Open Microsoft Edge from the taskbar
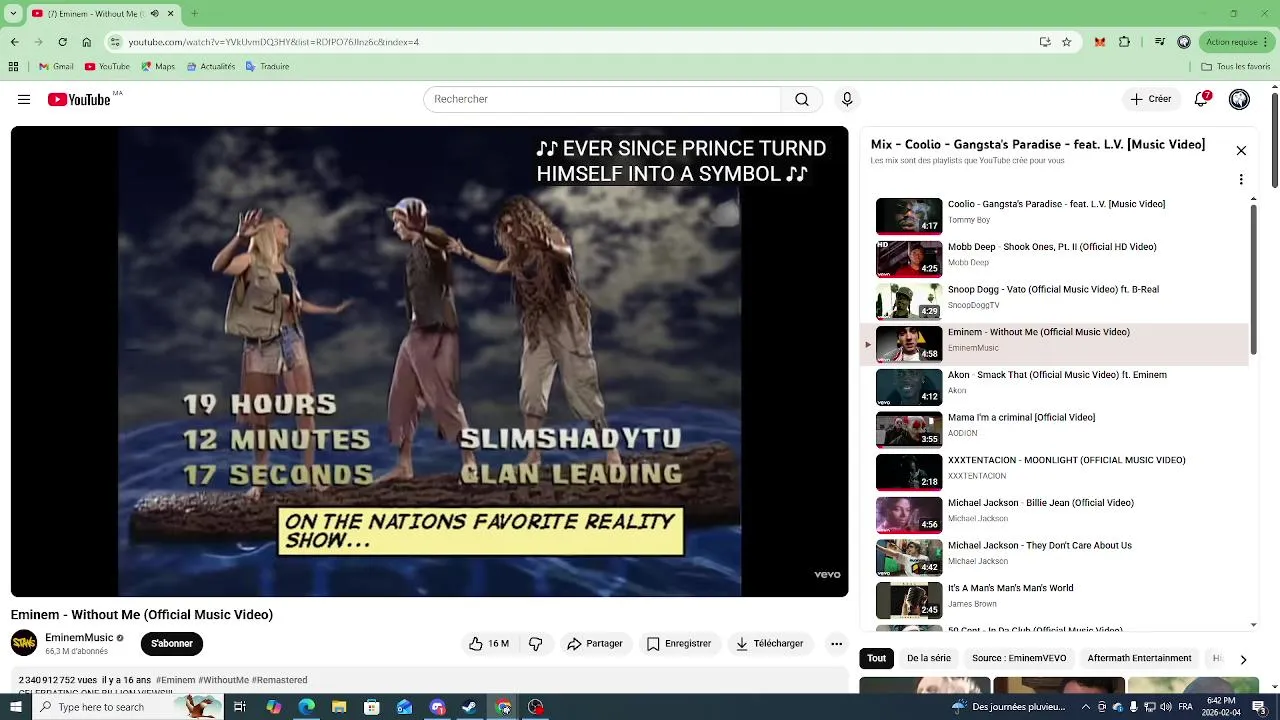Viewport: 1280px width, 720px height. pos(306,707)
